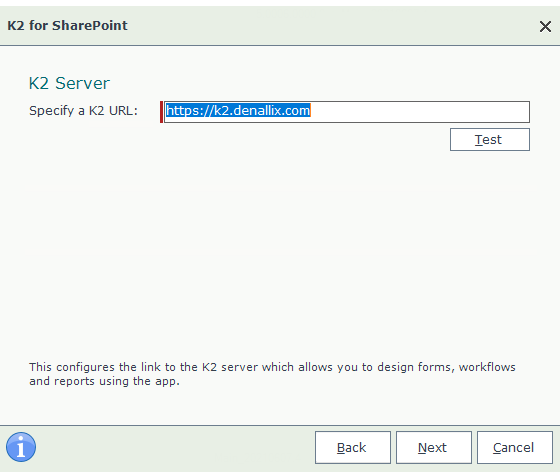Test the K2 URL connection

(x=490, y=140)
